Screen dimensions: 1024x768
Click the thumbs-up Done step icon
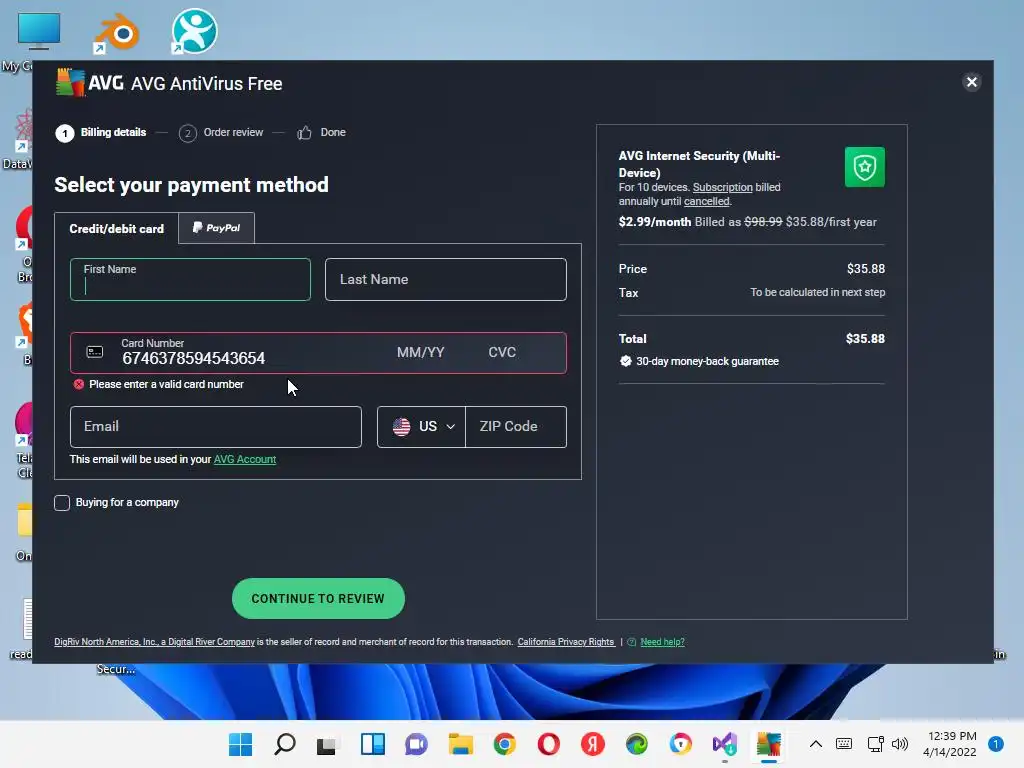304,133
